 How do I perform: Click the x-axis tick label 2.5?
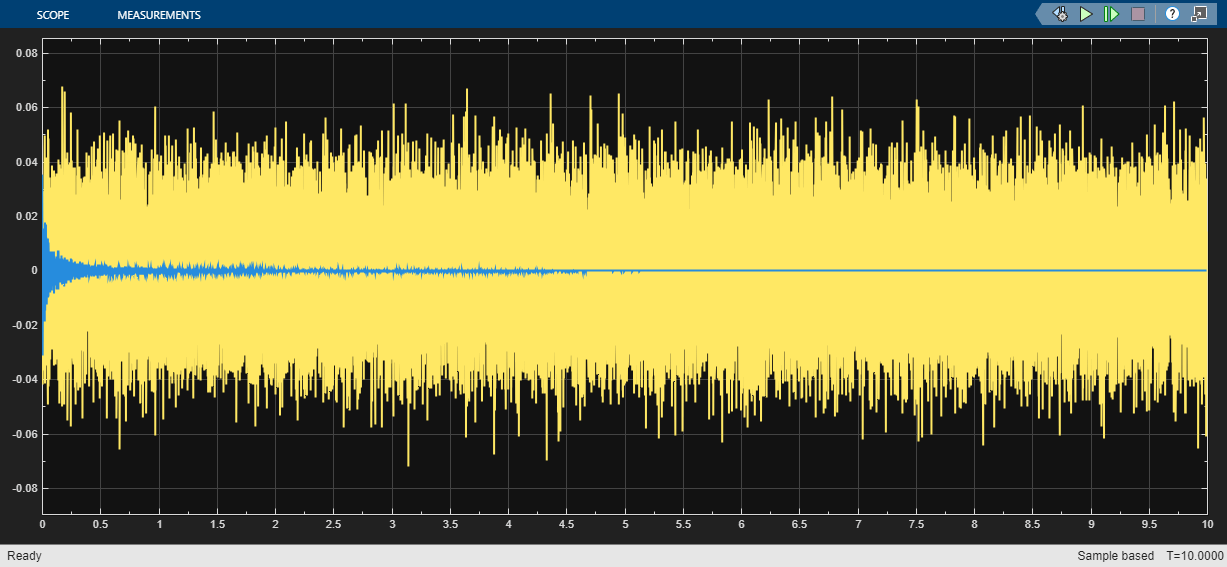(x=333, y=523)
